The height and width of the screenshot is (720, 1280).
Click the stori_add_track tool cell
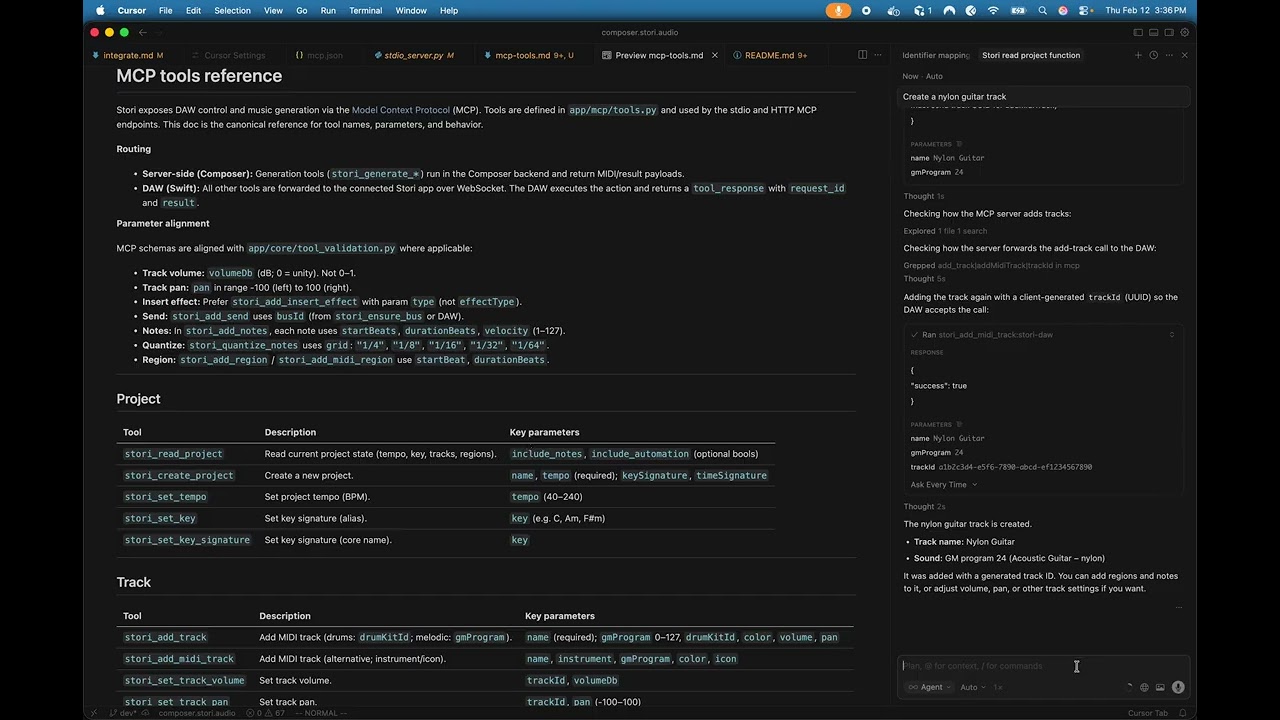pyautogui.click(x=165, y=637)
